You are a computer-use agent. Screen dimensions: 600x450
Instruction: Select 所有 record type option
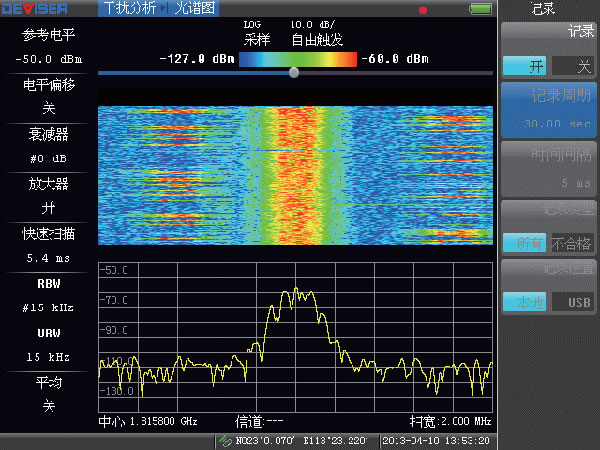523,241
